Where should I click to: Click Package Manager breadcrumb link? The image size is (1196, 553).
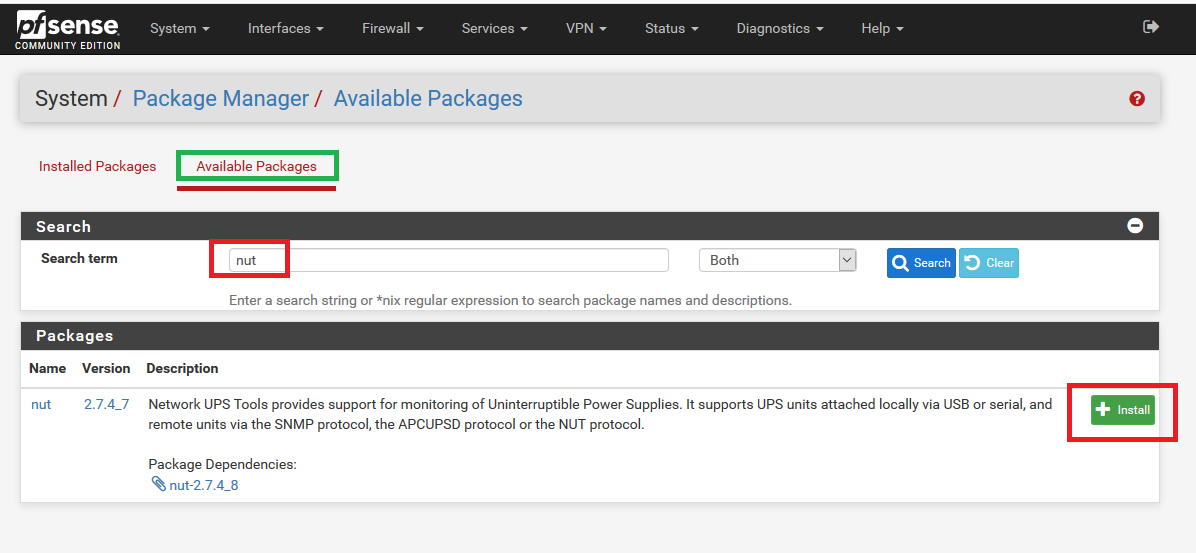click(220, 98)
